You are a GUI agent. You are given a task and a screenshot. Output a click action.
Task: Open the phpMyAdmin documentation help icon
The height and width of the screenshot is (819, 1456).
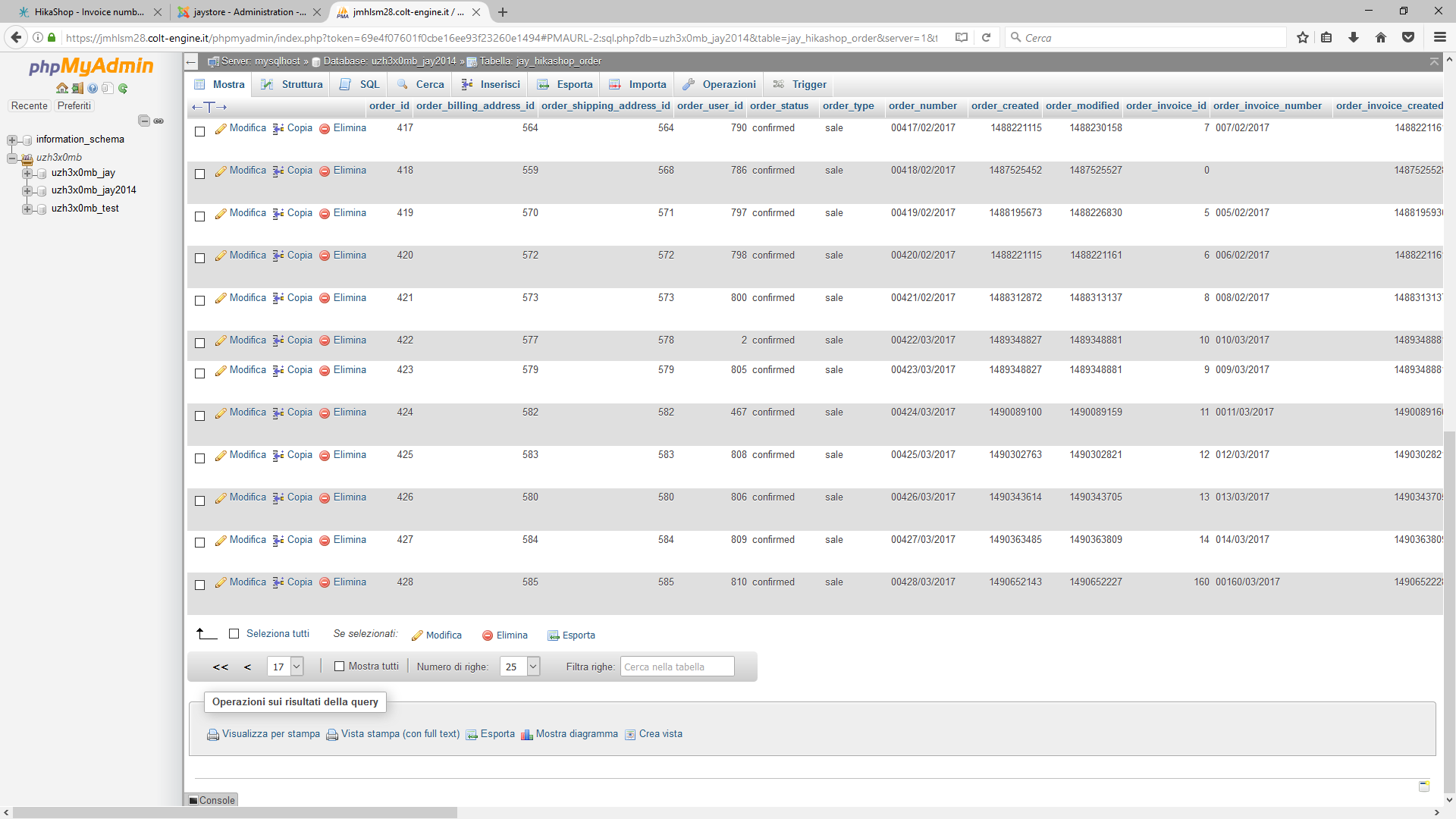click(x=93, y=89)
